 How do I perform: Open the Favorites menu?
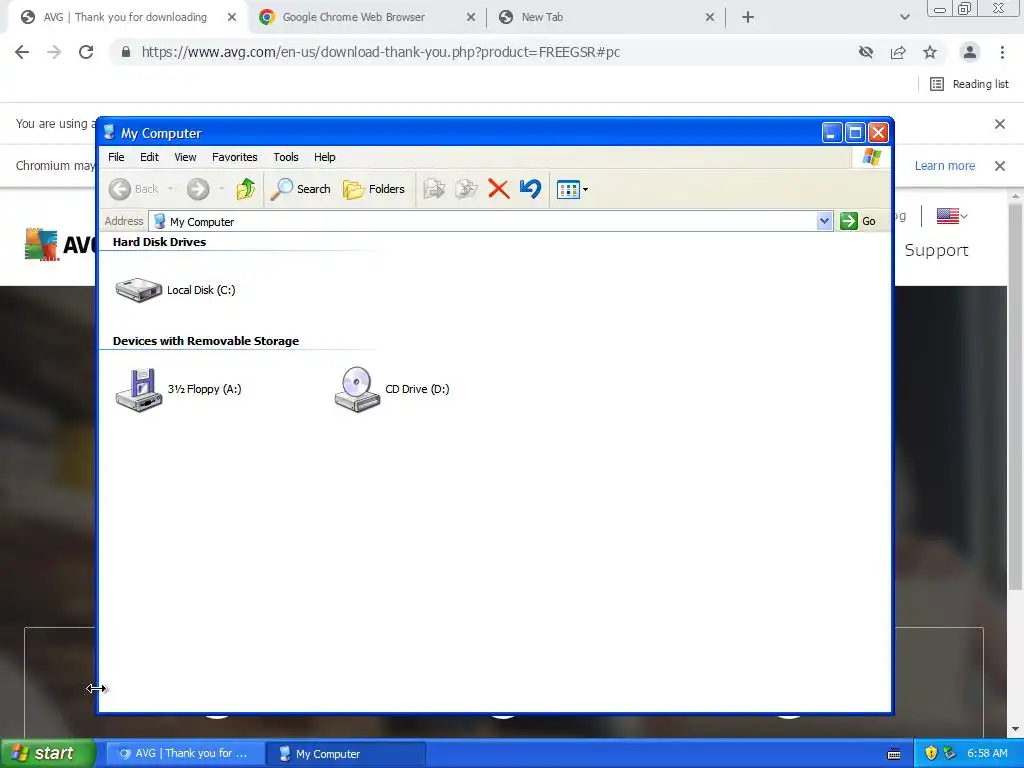click(234, 157)
